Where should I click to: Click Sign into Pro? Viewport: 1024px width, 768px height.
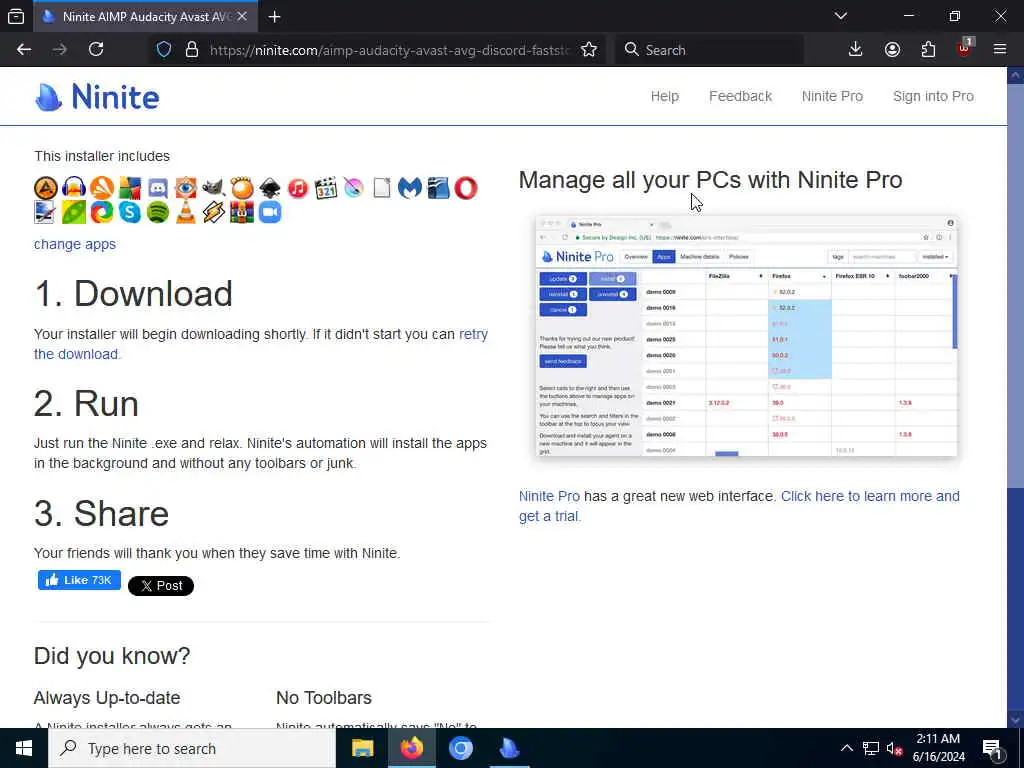point(933,97)
